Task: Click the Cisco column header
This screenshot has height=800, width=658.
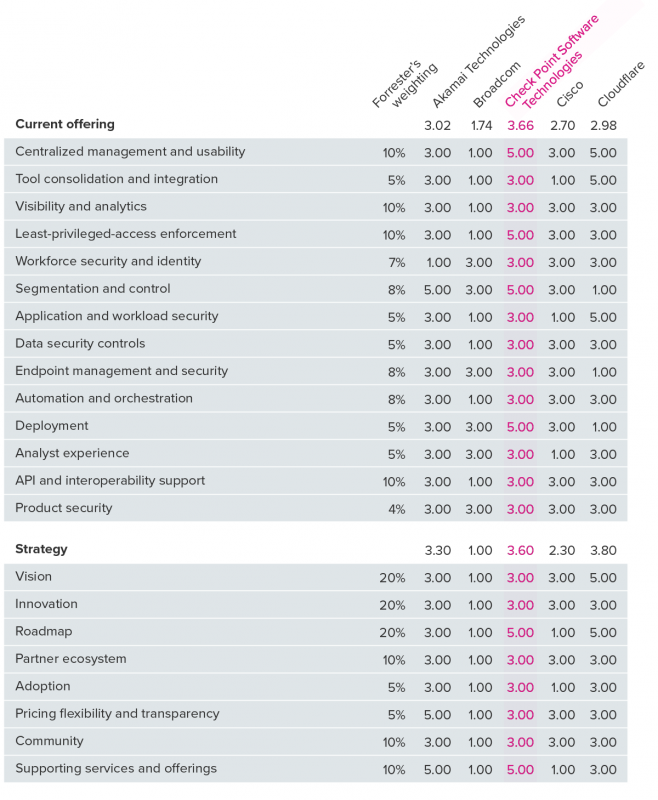Action: (x=569, y=94)
